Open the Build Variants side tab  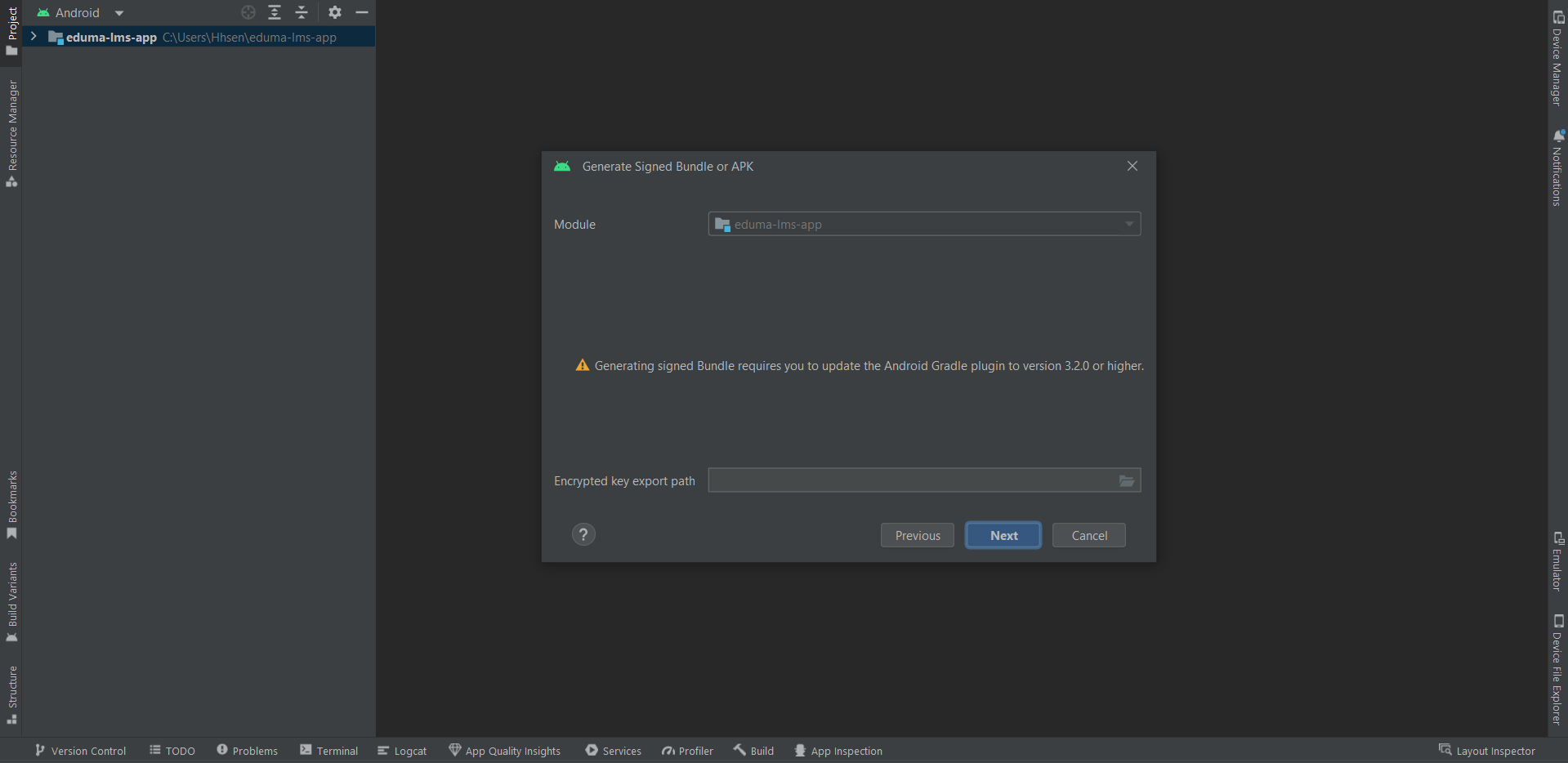click(11, 602)
